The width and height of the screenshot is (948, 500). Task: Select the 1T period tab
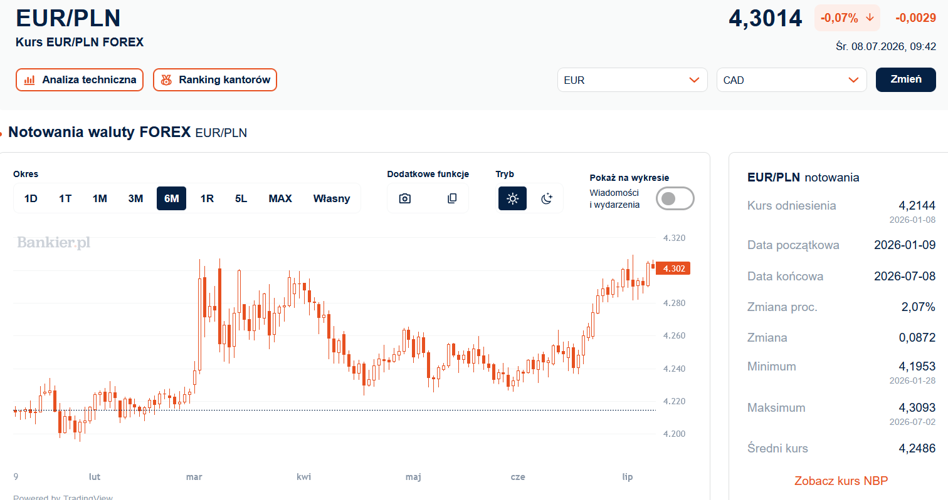click(x=65, y=198)
